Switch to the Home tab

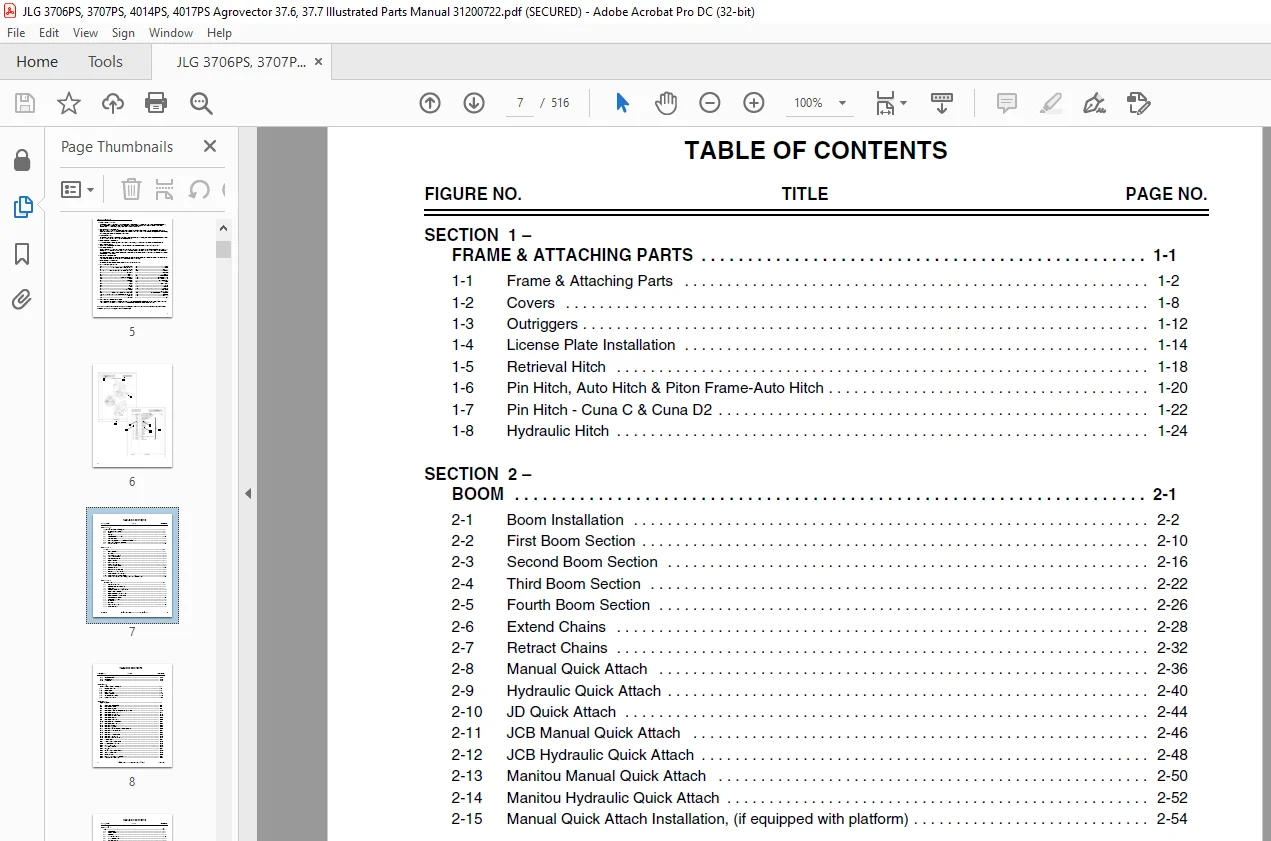(37, 61)
